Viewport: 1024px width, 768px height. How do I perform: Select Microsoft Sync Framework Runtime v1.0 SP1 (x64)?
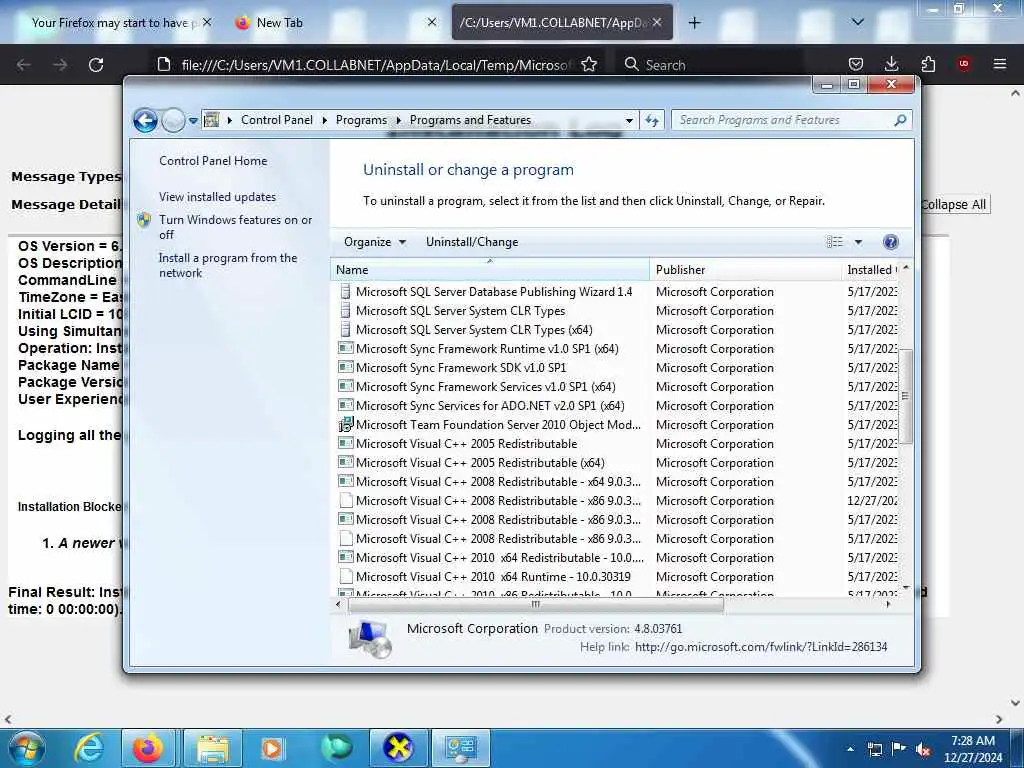tap(487, 349)
